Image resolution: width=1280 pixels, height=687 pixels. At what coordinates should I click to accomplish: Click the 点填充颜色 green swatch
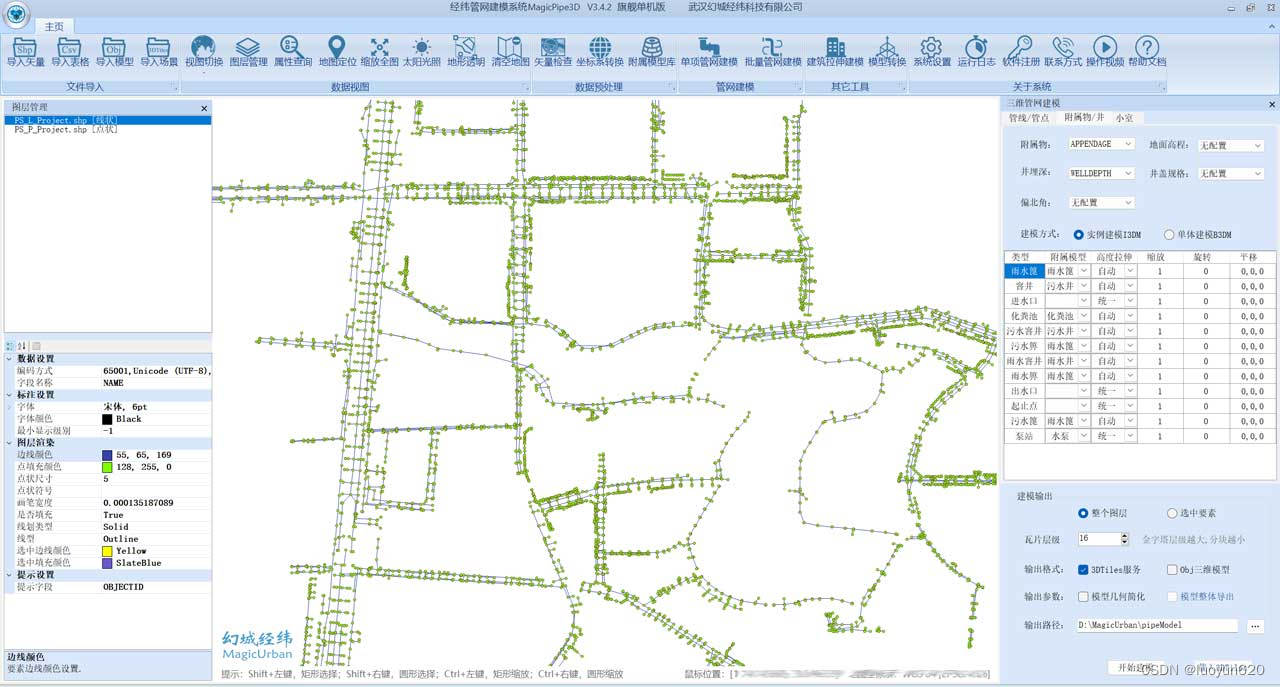click(x=107, y=467)
